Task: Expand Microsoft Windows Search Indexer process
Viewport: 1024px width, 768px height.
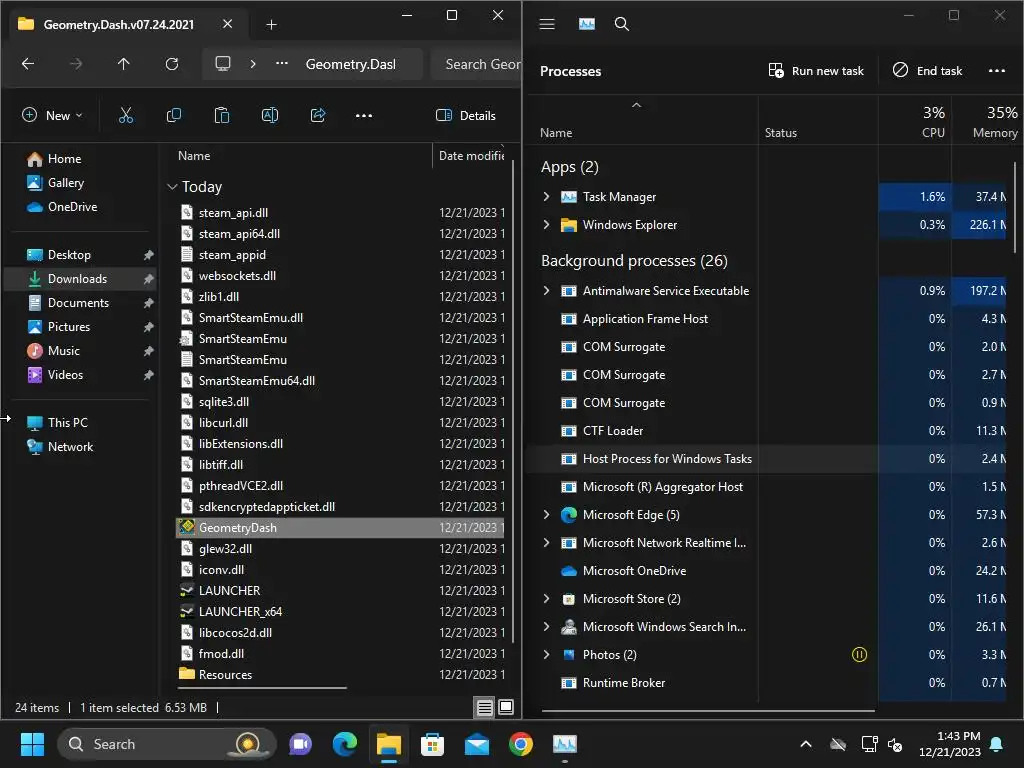Action: 547,626
